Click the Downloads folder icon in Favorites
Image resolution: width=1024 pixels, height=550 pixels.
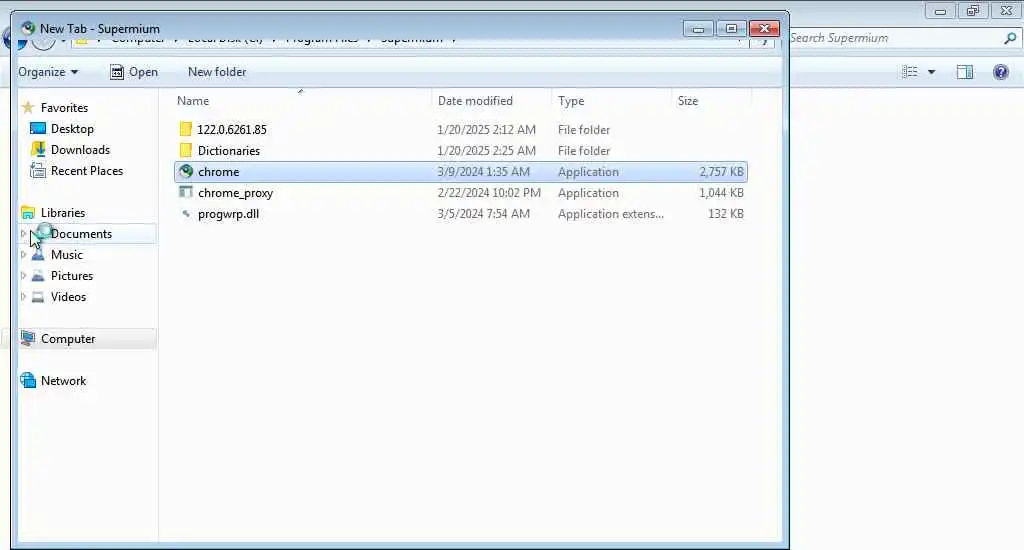coord(39,149)
